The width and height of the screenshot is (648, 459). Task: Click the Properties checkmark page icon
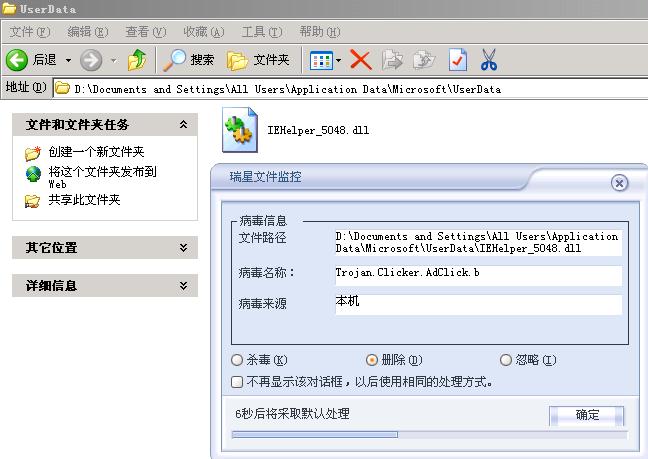(x=457, y=60)
